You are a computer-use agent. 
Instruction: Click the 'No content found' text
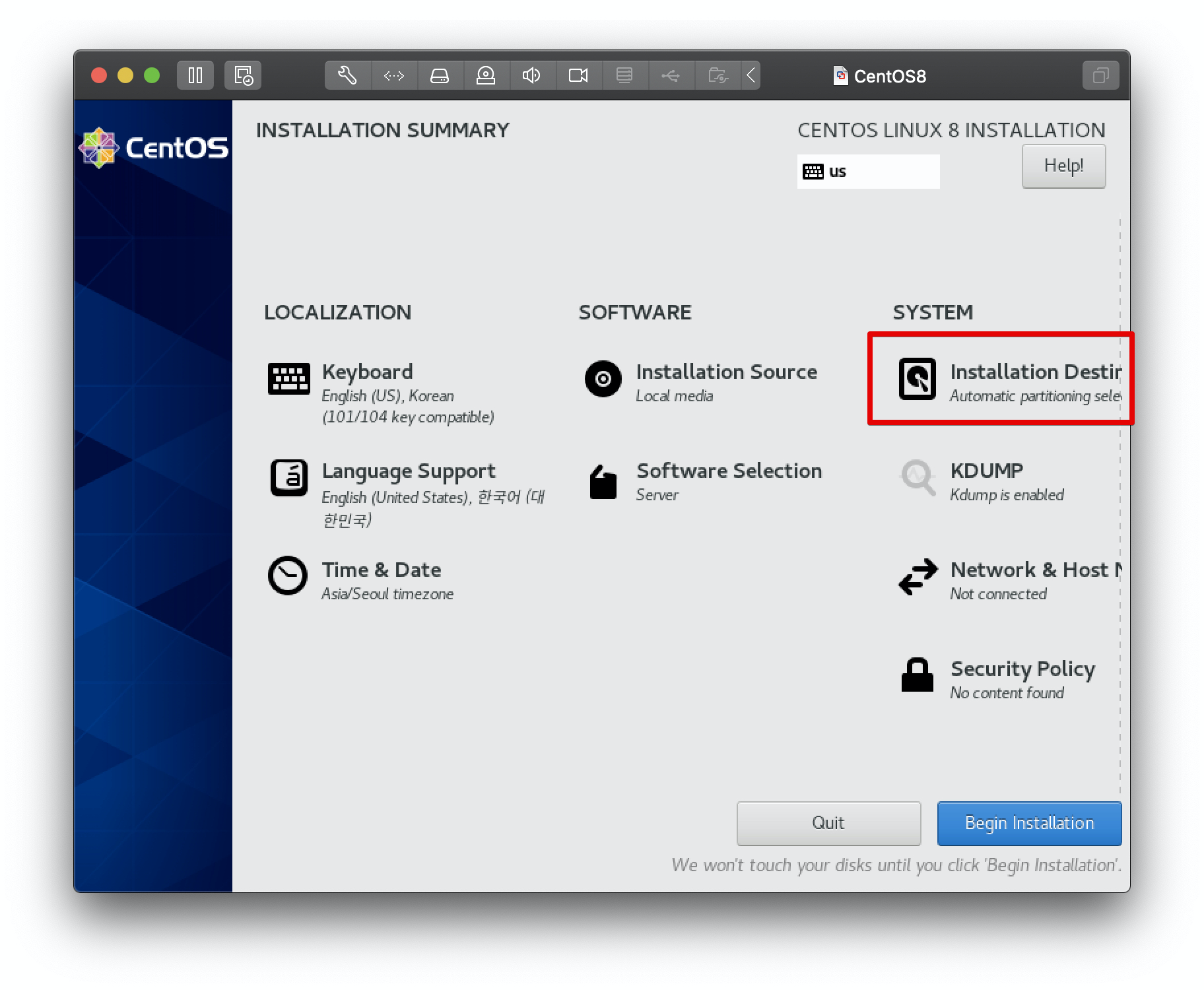1007,693
